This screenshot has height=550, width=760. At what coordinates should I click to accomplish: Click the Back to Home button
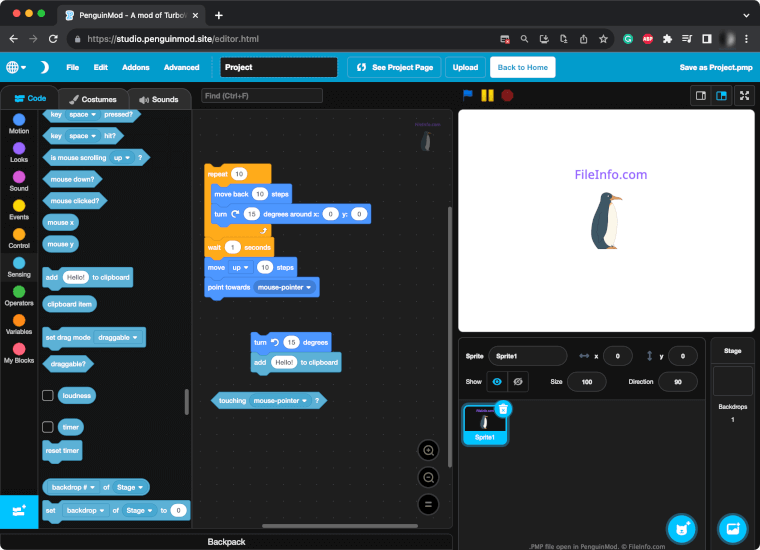click(x=522, y=67)
